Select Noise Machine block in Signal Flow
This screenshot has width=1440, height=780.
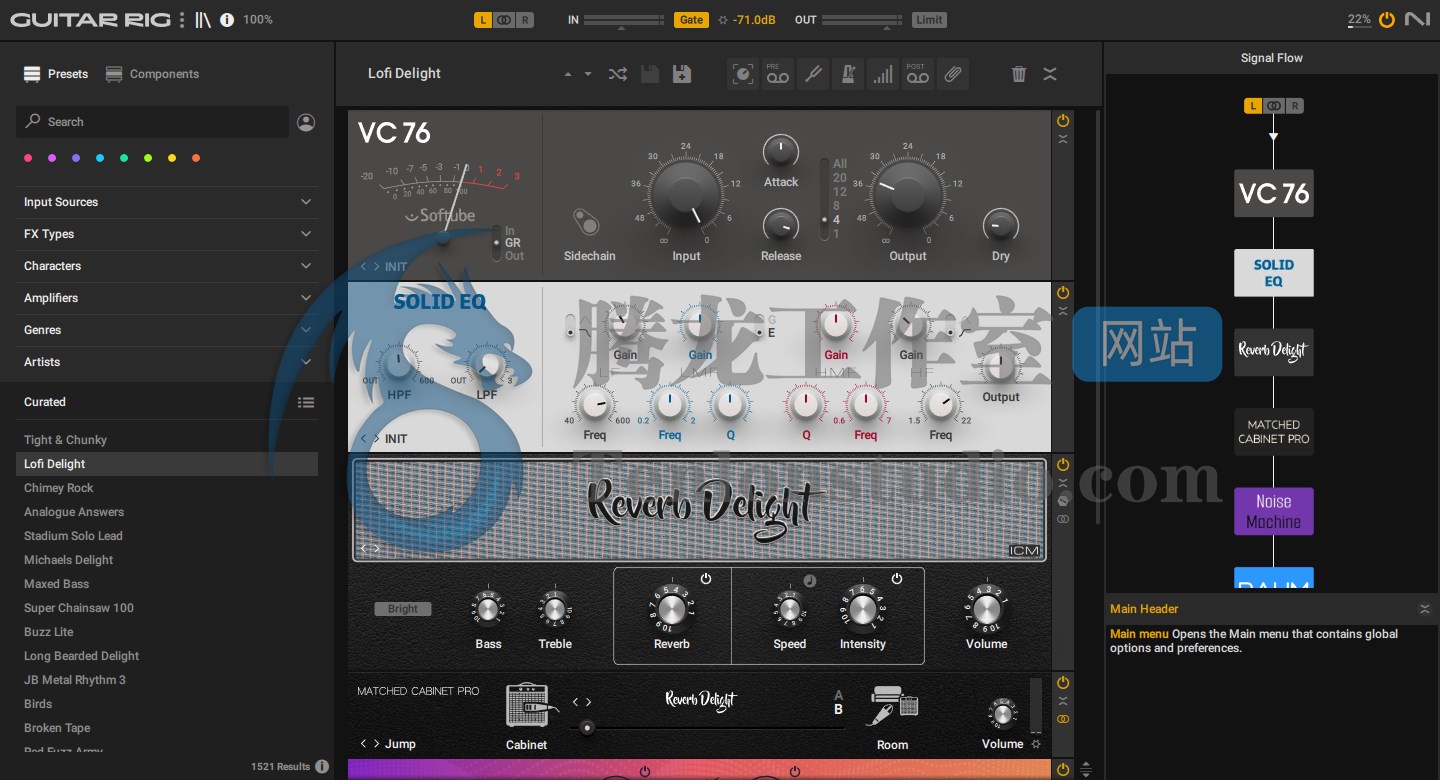[x=1274, y=512]
